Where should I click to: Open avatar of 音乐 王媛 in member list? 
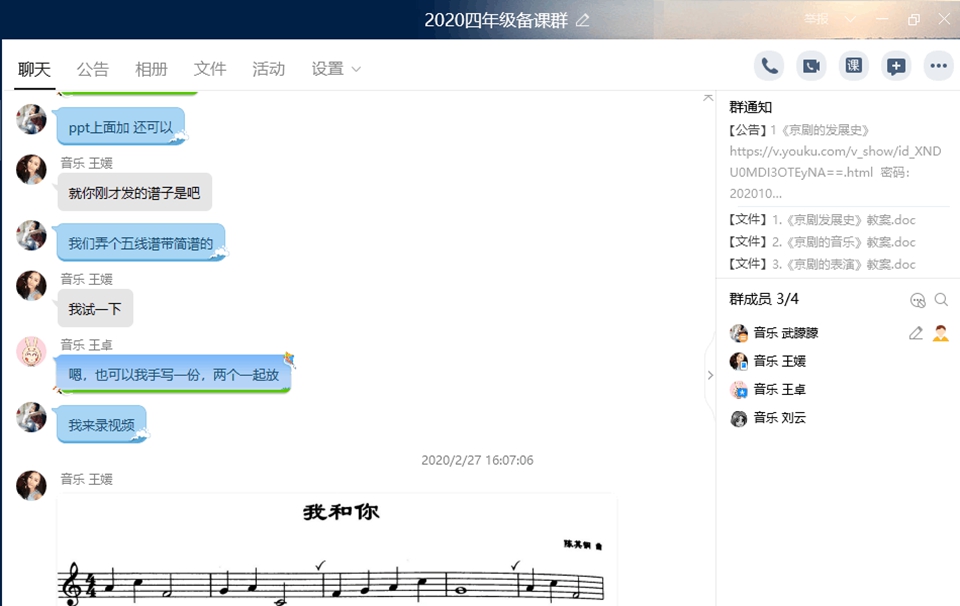[x=739, y=361]
